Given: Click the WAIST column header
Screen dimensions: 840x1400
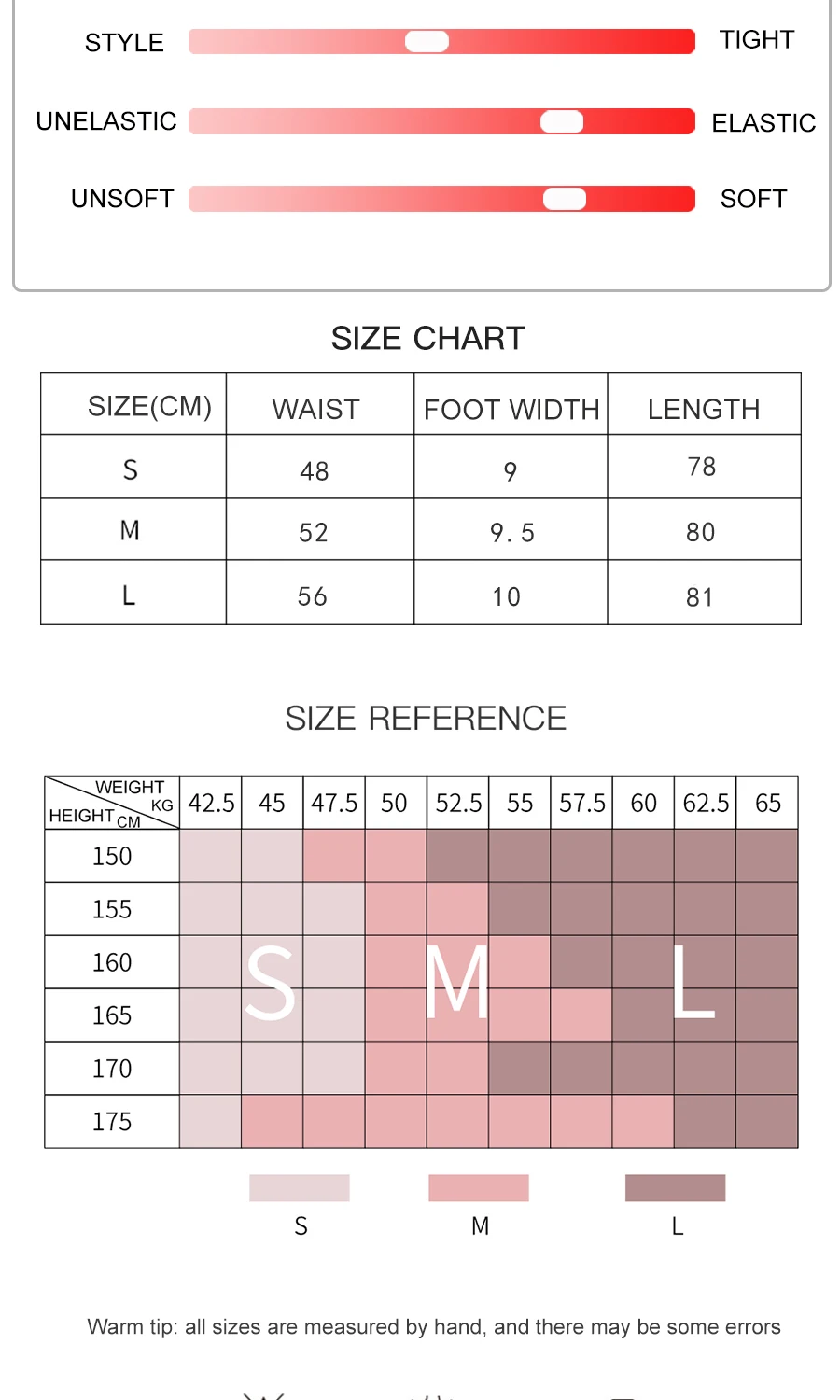Looking at the screenshot, I should click(x=316, y=409).
